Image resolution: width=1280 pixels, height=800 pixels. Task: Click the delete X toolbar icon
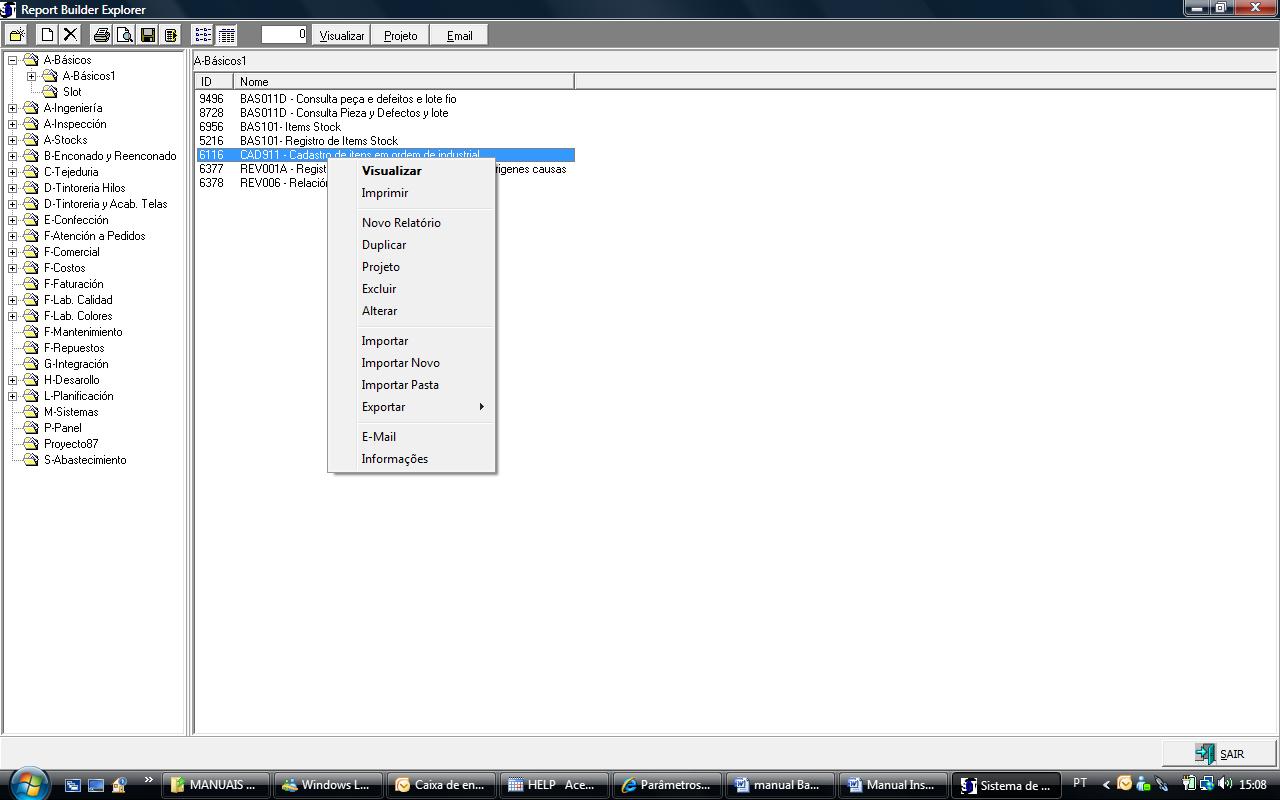(70, 35)
